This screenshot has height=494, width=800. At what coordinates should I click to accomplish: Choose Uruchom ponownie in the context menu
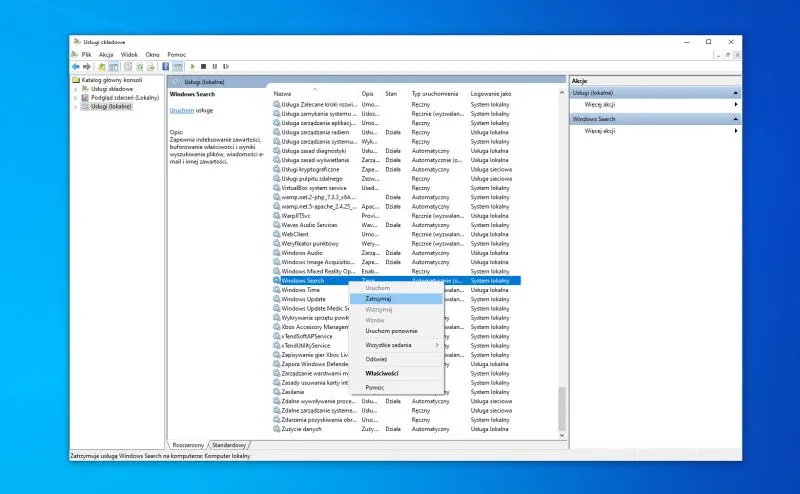(x=396, y=331)
